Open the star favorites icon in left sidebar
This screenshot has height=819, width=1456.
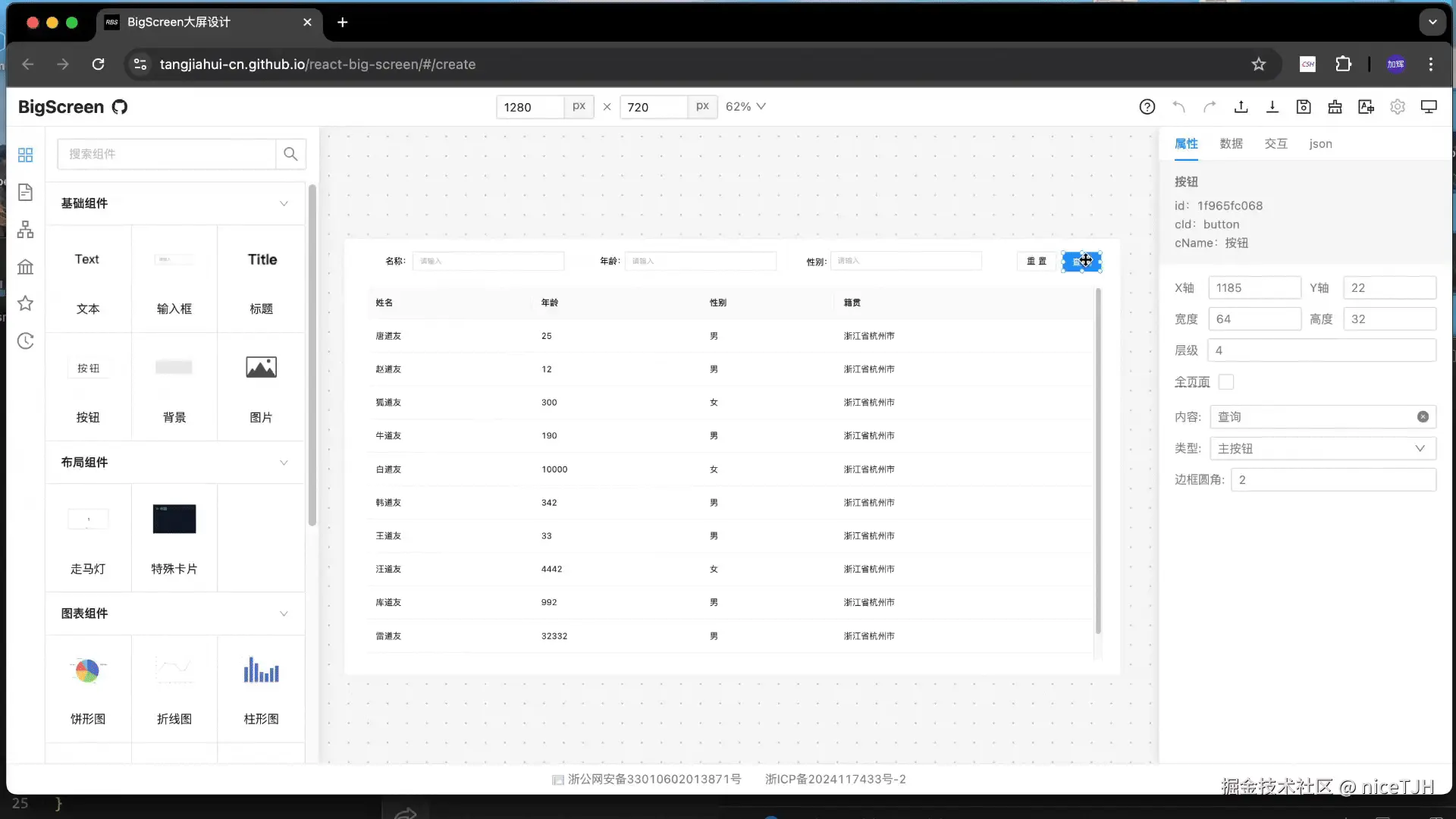(x=26, y=303)
